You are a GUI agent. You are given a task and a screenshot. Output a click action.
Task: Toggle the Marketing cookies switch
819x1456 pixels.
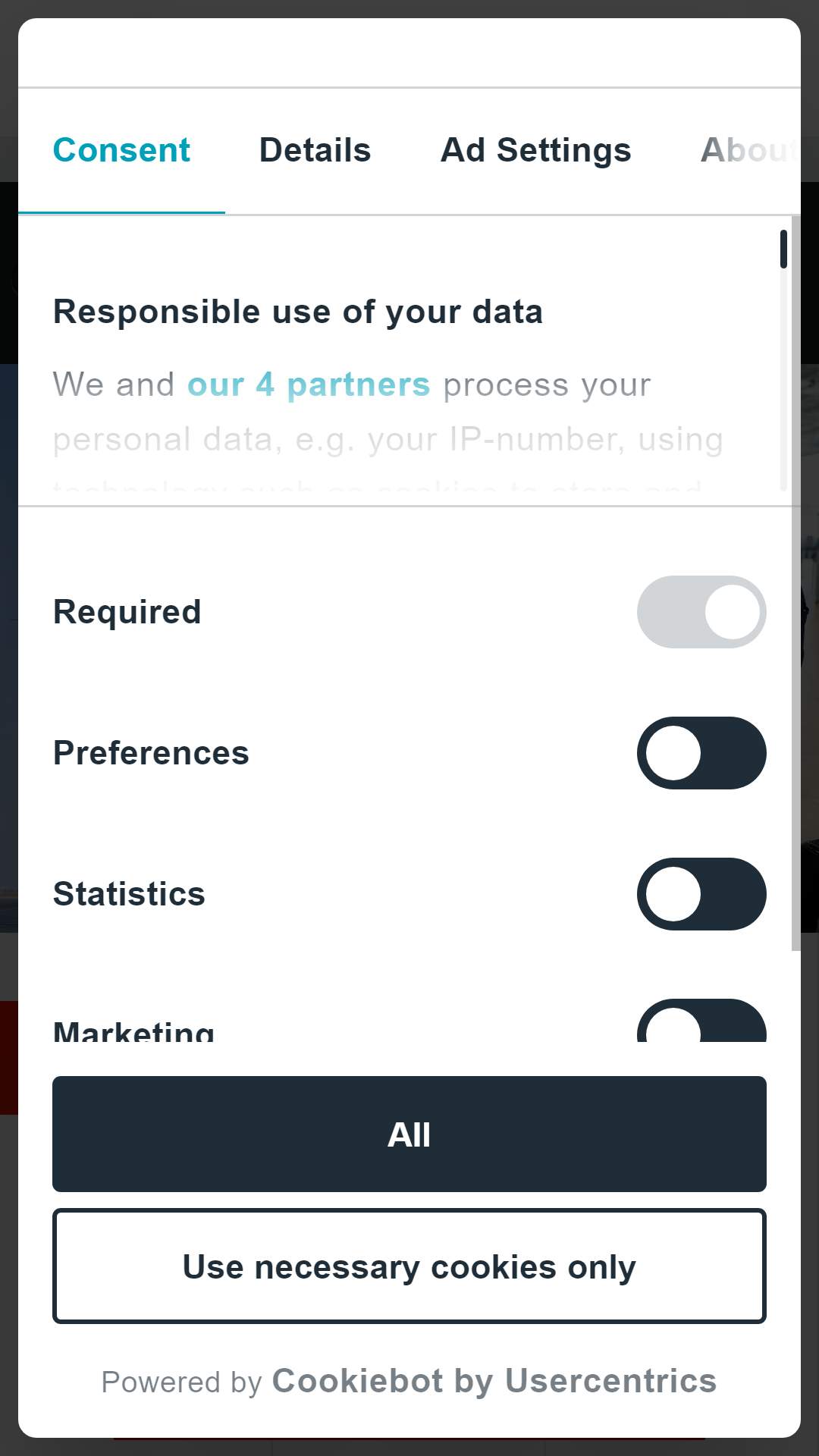[701, 1021]
